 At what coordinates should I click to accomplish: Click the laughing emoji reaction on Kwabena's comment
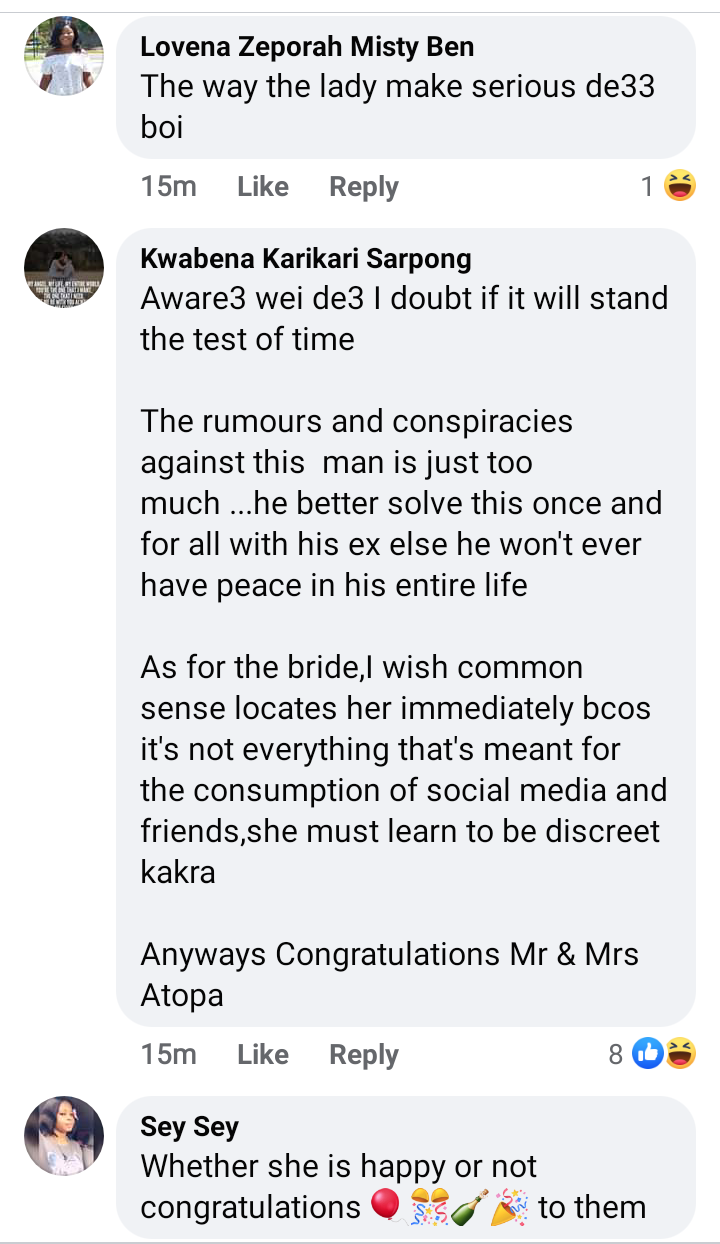pyautogui.click(x=681, y=1053)
